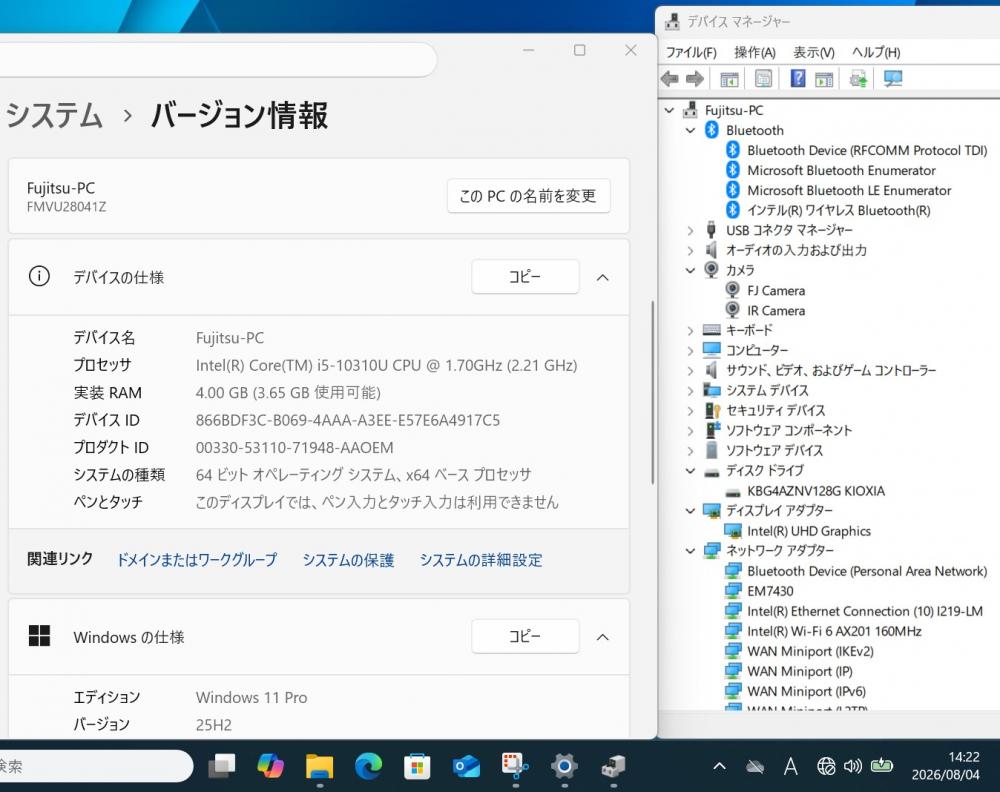Select the FJ Camera device
Image resolution: width=1000 pixels, height=792 pixels.
776,291
